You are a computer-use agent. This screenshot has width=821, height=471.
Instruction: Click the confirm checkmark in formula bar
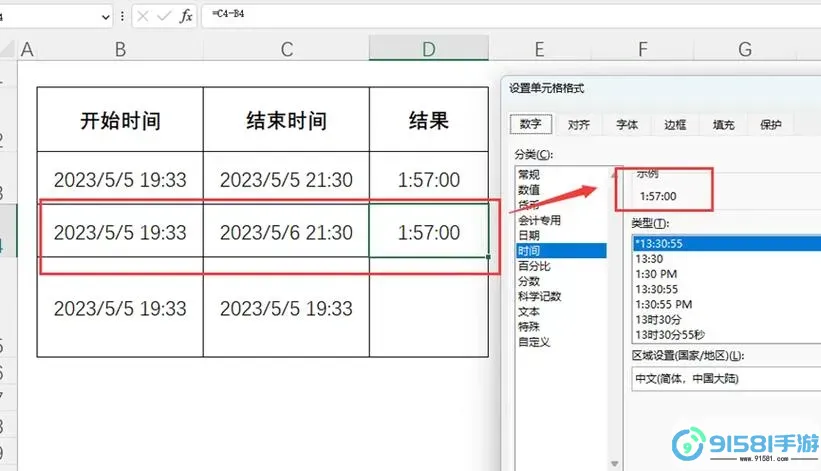pos(164,16)
